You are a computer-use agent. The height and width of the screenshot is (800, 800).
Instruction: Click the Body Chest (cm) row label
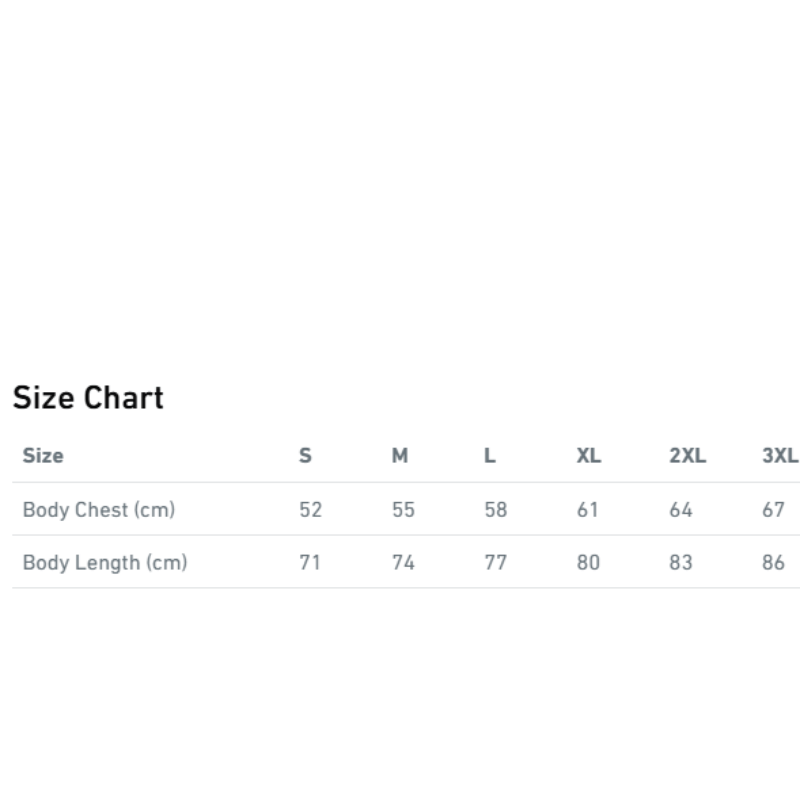pos(99,510)
